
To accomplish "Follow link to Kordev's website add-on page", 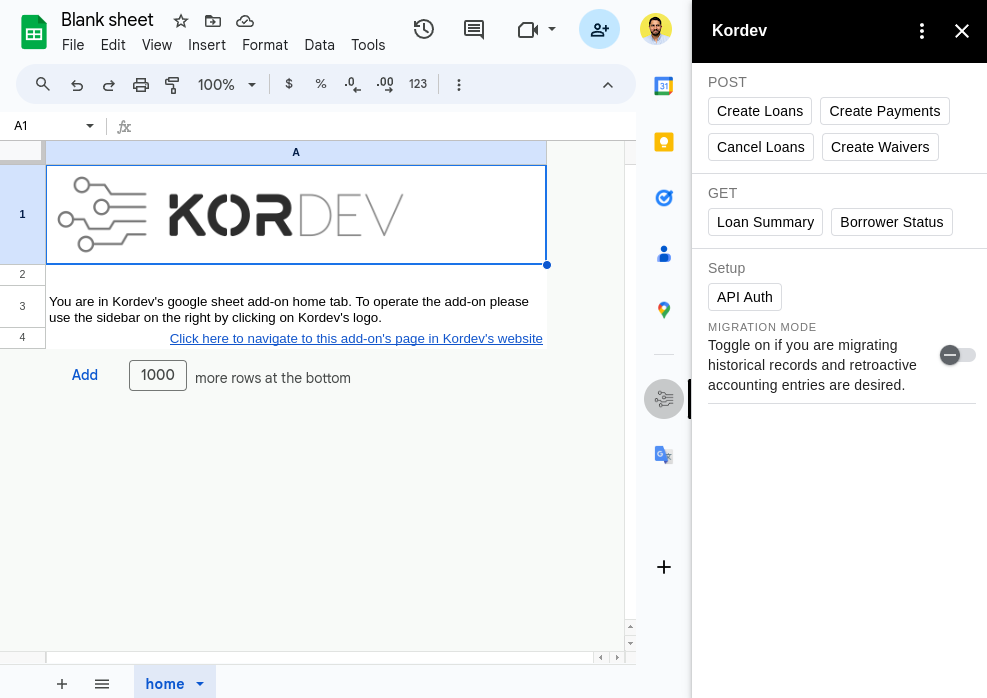I will click(x=356, y=339).
